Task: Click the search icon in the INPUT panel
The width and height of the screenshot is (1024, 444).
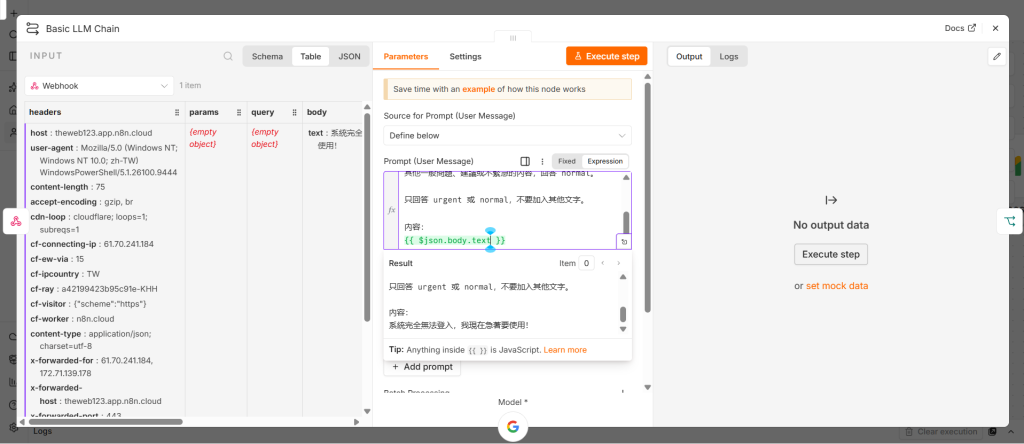Action: point(228,56)
